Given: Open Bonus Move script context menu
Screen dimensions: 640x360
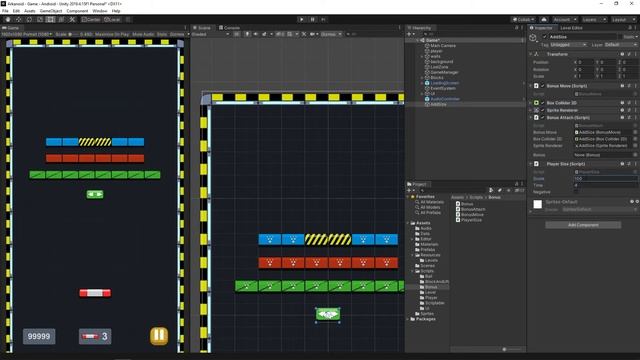Looking at the screenshot, I should pyautogui.click(x=635, y=86).
